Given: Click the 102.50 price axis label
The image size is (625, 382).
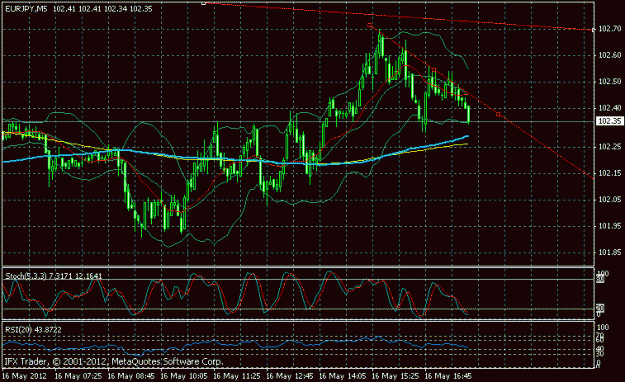Looking at the screenshot, I should tap(610, 82).
